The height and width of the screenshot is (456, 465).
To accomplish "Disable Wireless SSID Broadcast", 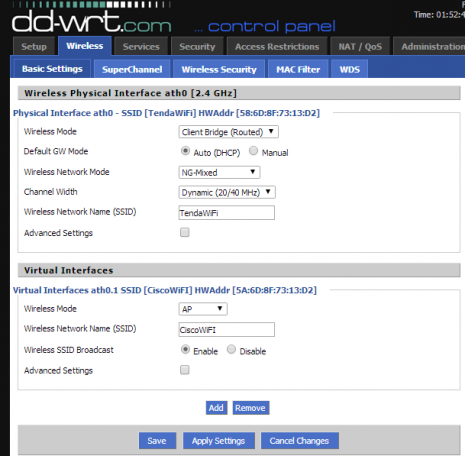I will [x=231, y=349].
